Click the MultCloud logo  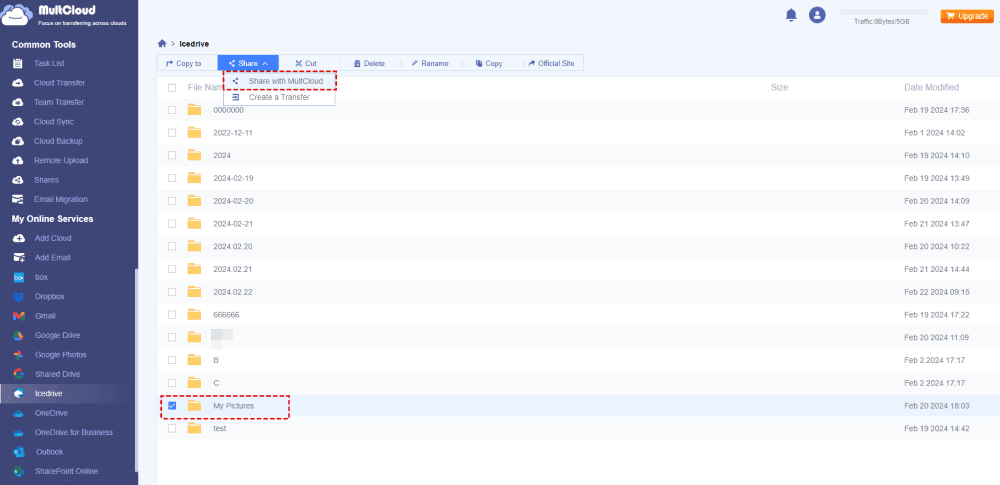pyautogui.click(x=64, y=14)
